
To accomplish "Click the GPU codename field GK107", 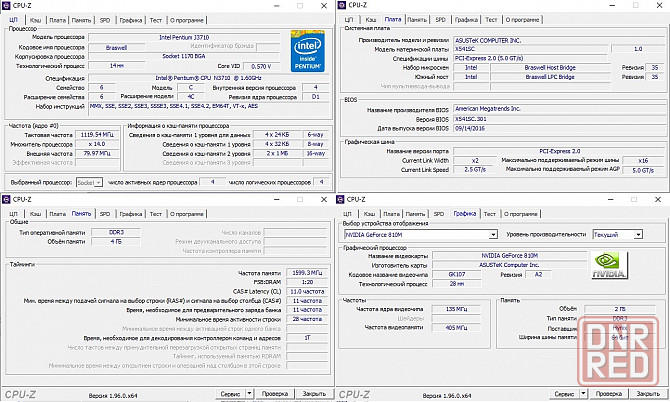I will (x=457, y=274).
